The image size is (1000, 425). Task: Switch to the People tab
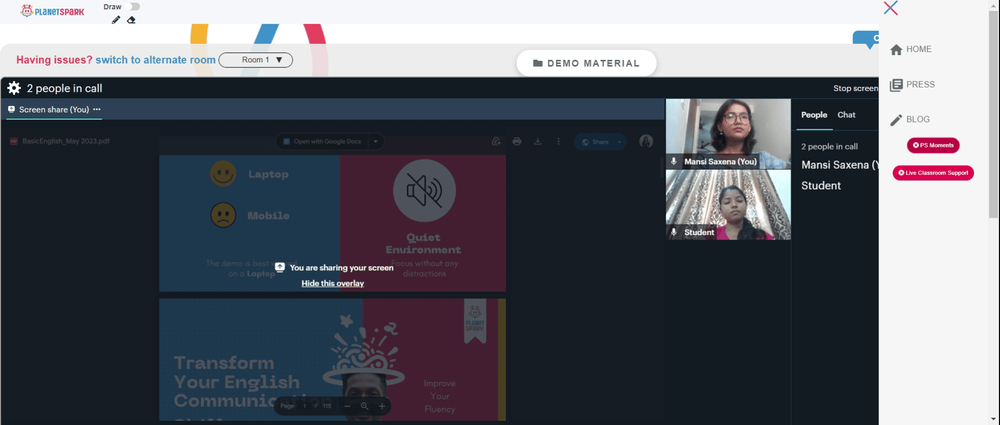coord(814,115)
